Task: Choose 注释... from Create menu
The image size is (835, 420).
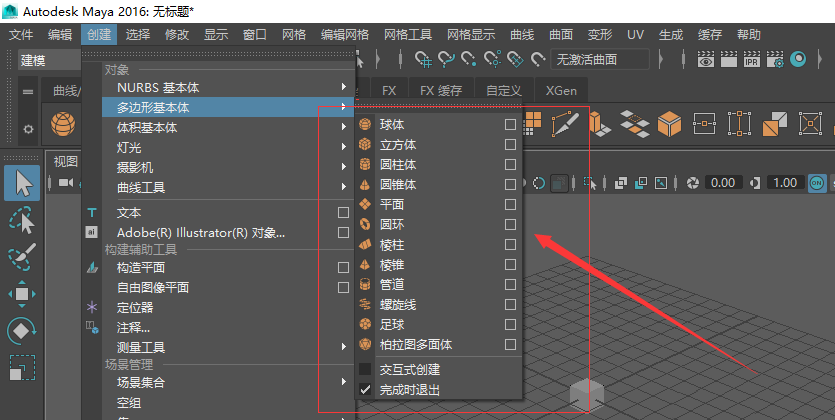Action: tap(133, 327)
